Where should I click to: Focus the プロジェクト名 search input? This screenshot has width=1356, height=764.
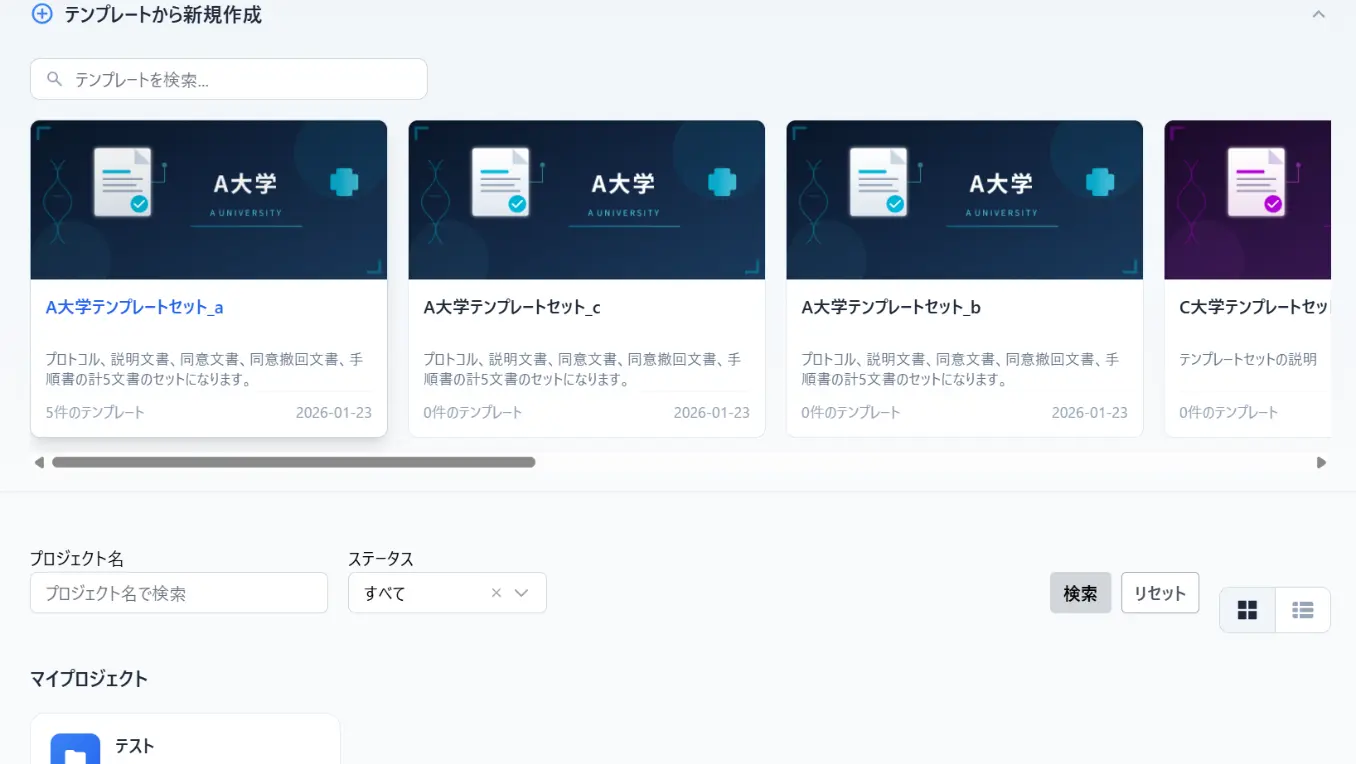(179, 593)
